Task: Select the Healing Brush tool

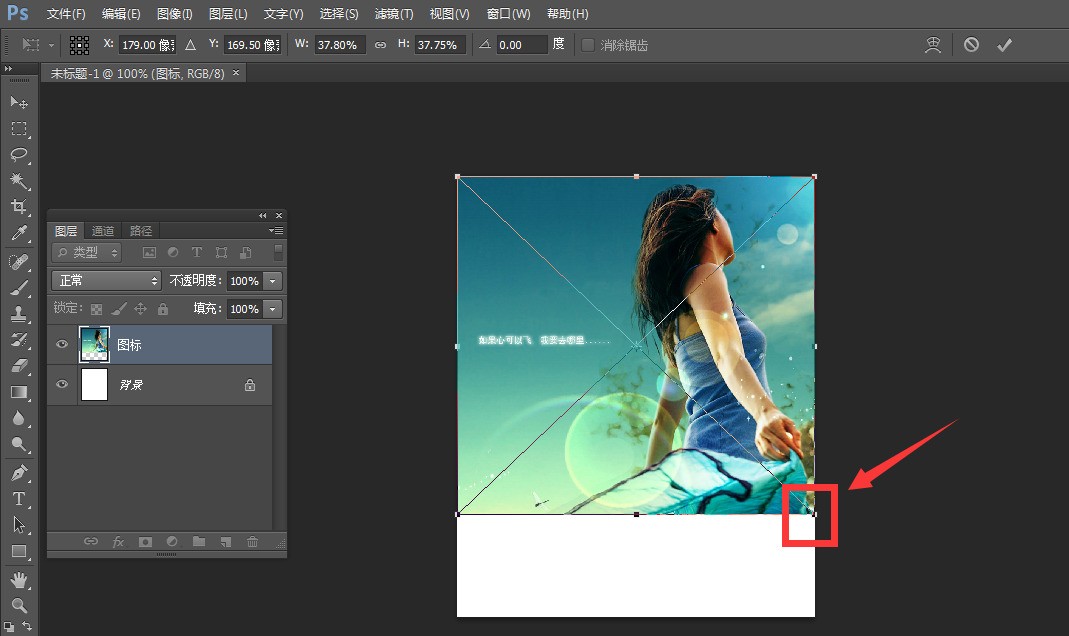Action: point(18,262)
